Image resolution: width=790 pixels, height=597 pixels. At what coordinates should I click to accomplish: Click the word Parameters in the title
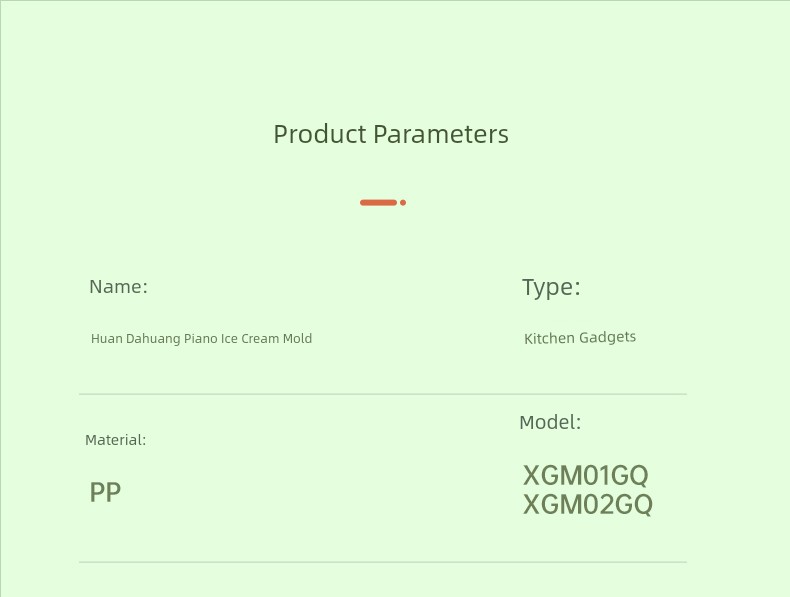441,135
